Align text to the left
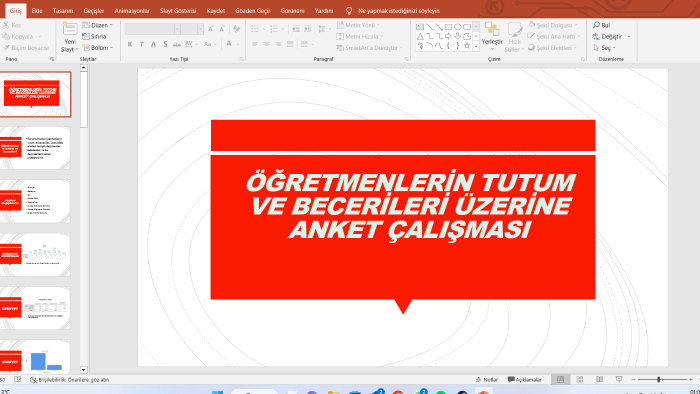This screenshot has width=700, height=394. coord(254,44)
